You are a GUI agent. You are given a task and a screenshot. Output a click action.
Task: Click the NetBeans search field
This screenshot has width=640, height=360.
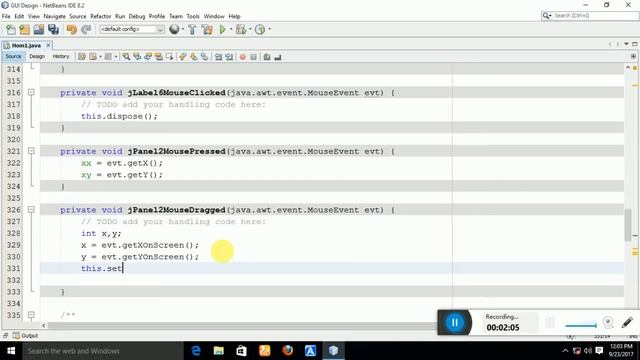pyautogui.click(x=590, y=16)
